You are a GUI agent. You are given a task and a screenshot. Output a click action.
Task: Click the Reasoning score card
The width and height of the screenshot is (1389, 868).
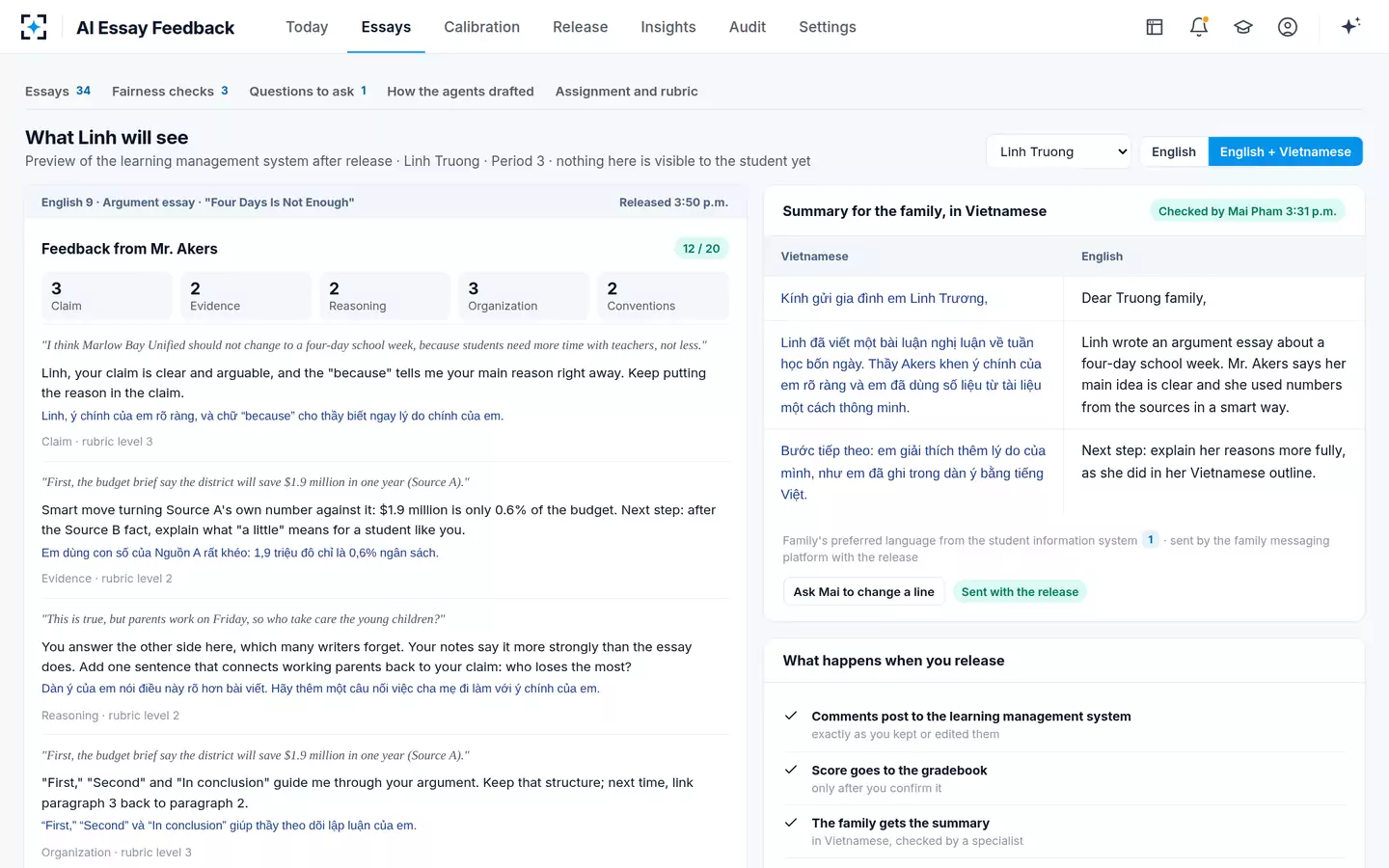385,296
